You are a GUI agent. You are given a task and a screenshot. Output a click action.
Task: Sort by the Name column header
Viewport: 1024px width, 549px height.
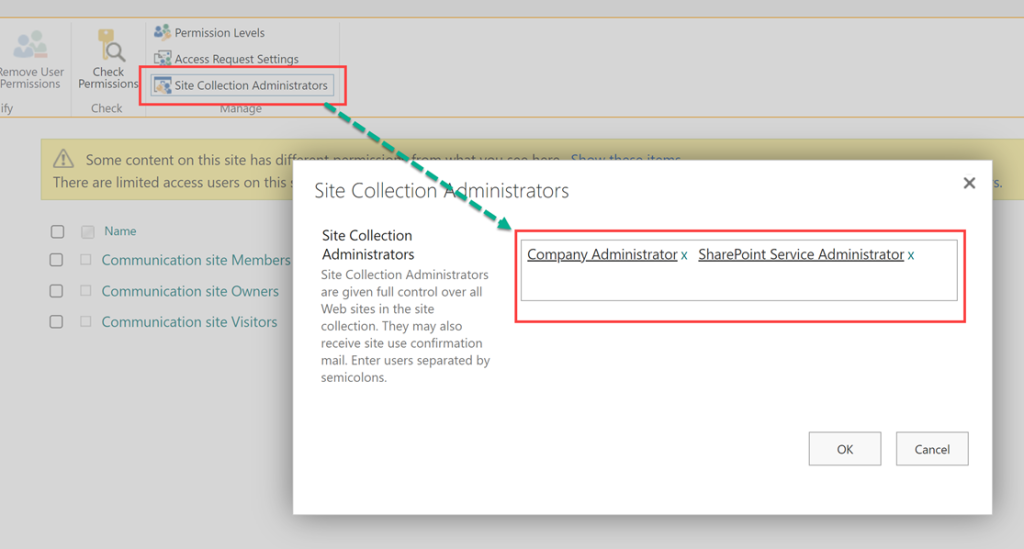(x=120, y=231)
